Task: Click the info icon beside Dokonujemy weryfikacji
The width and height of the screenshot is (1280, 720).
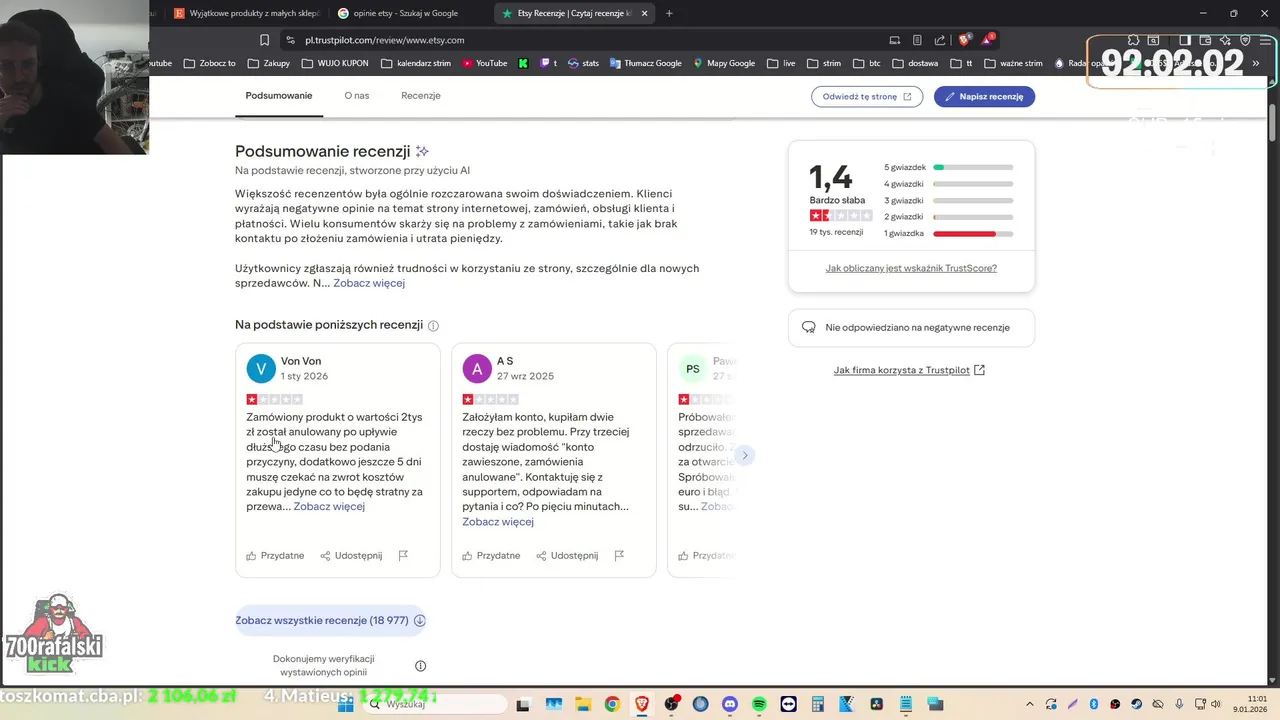Action: (420, 666)
